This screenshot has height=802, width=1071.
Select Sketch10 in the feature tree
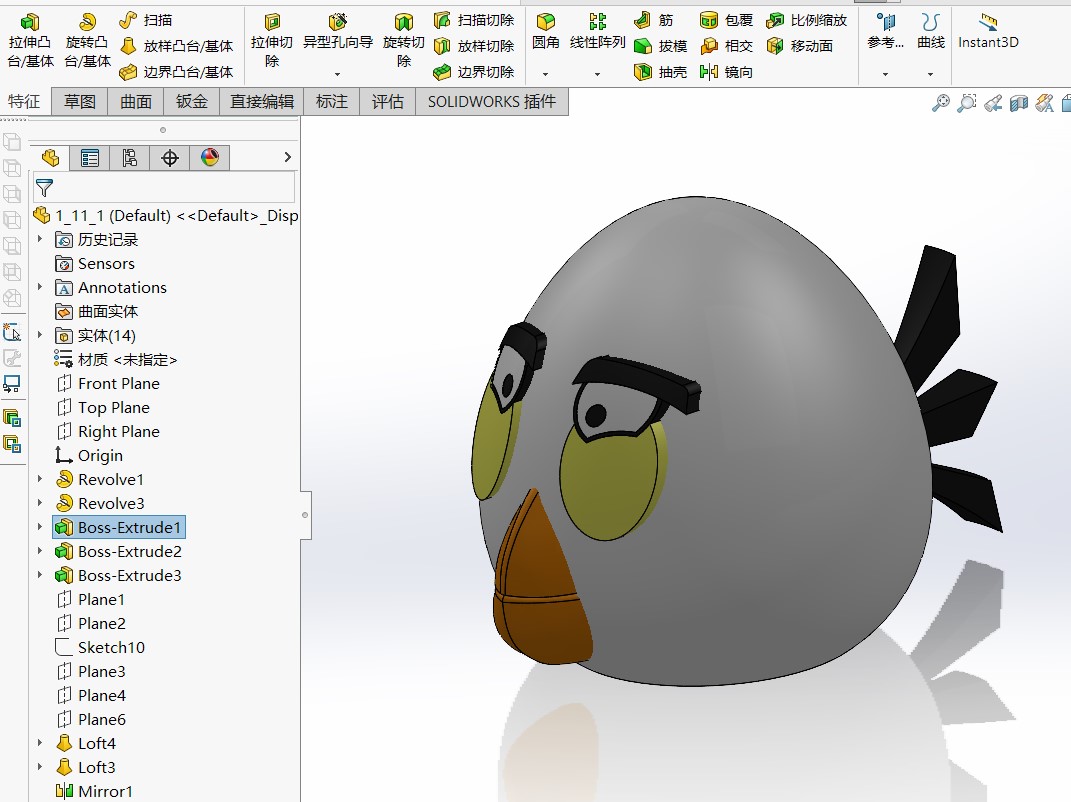click(x=100, y=647)
